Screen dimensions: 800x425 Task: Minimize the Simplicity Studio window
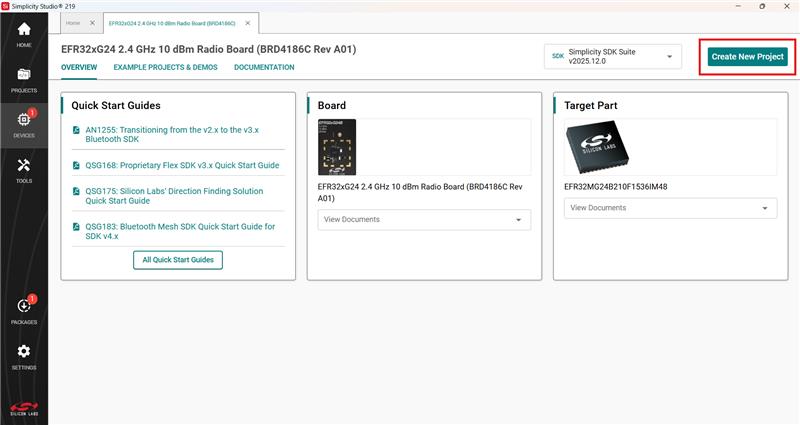click(738, 6)
